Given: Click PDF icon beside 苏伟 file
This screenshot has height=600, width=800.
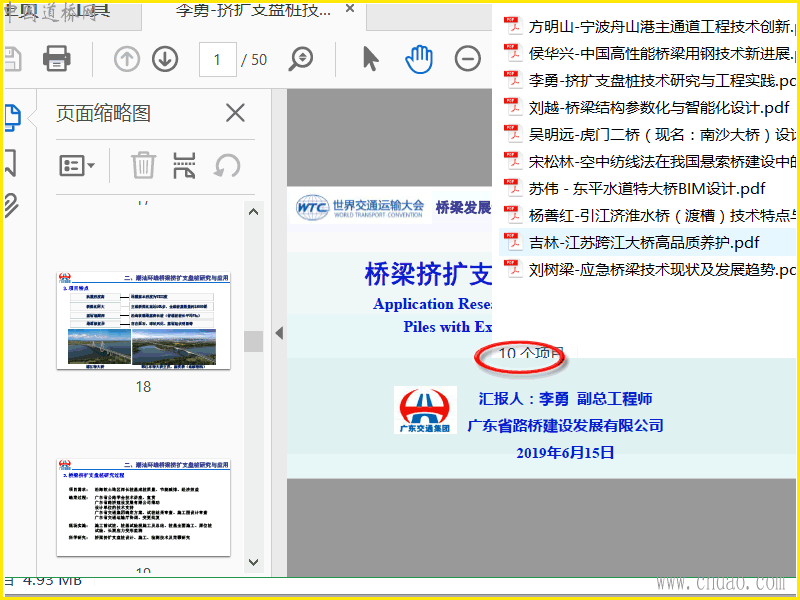Looking at the screenshot, I should tap(513, 188).
